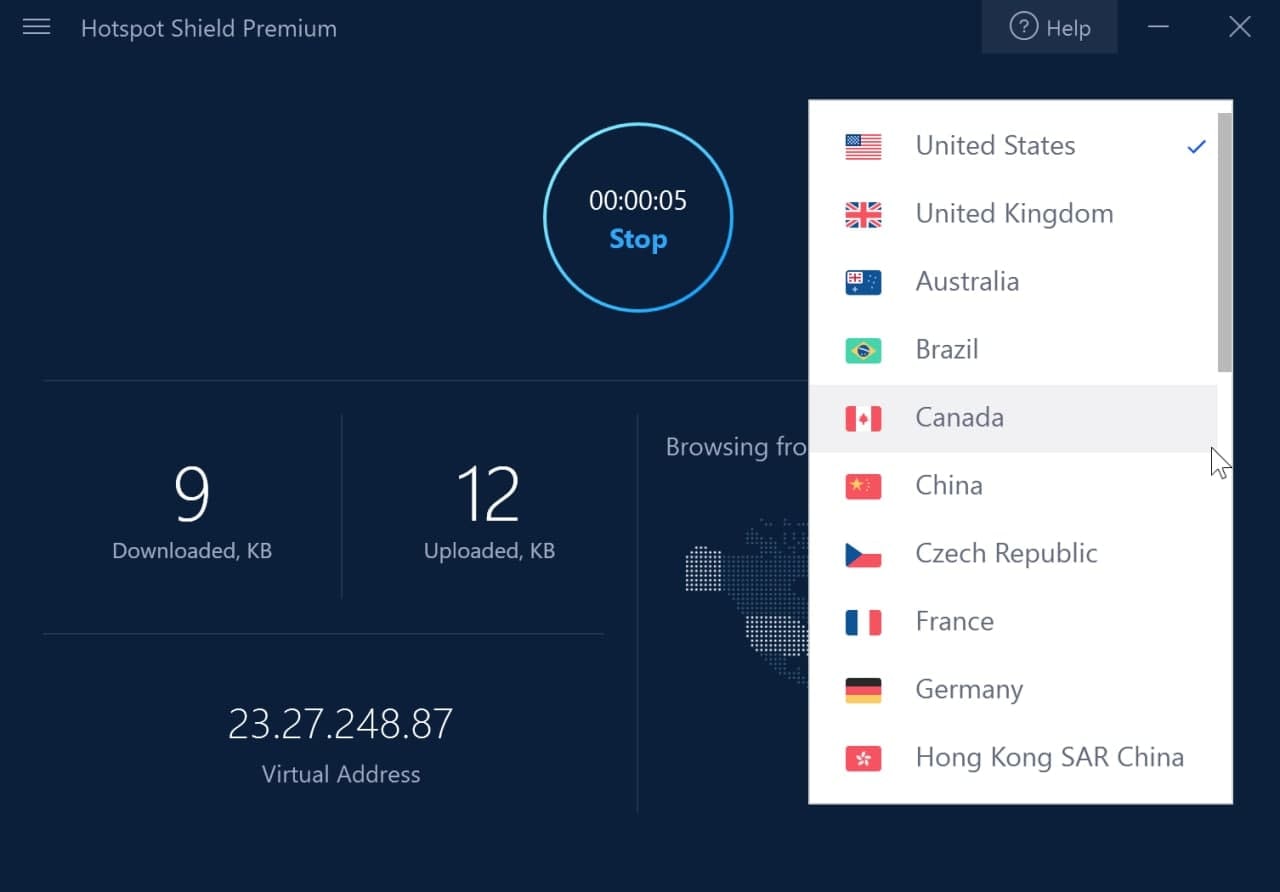
Task: Minimize the Hotspot Shield window
Action: (x=1159, y=27)
